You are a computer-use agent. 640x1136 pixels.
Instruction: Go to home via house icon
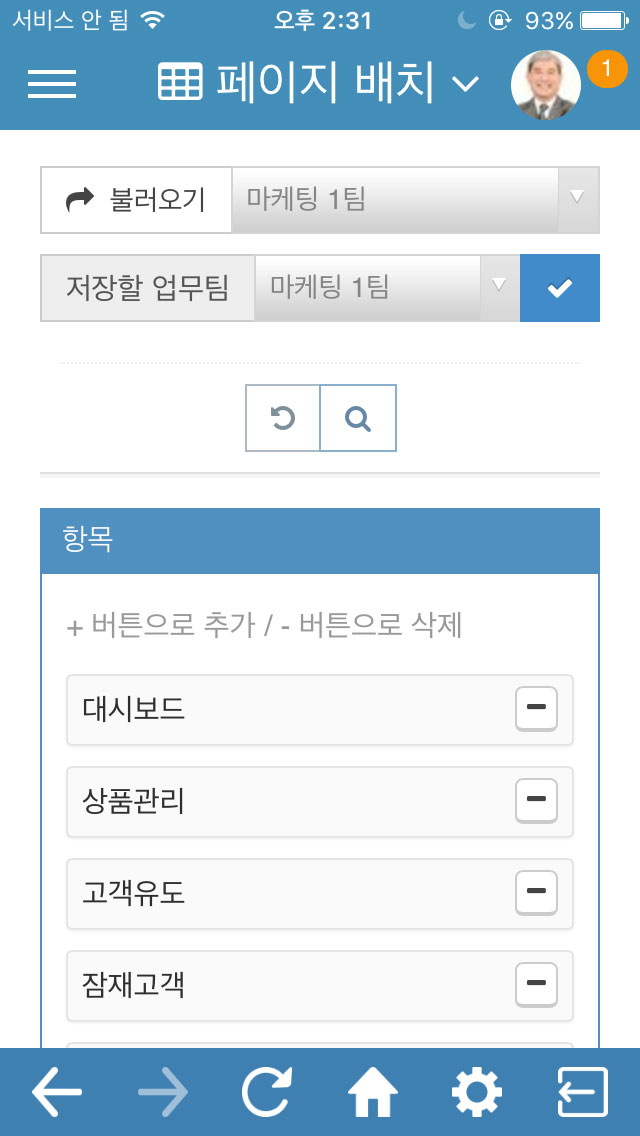[373, 1091]
